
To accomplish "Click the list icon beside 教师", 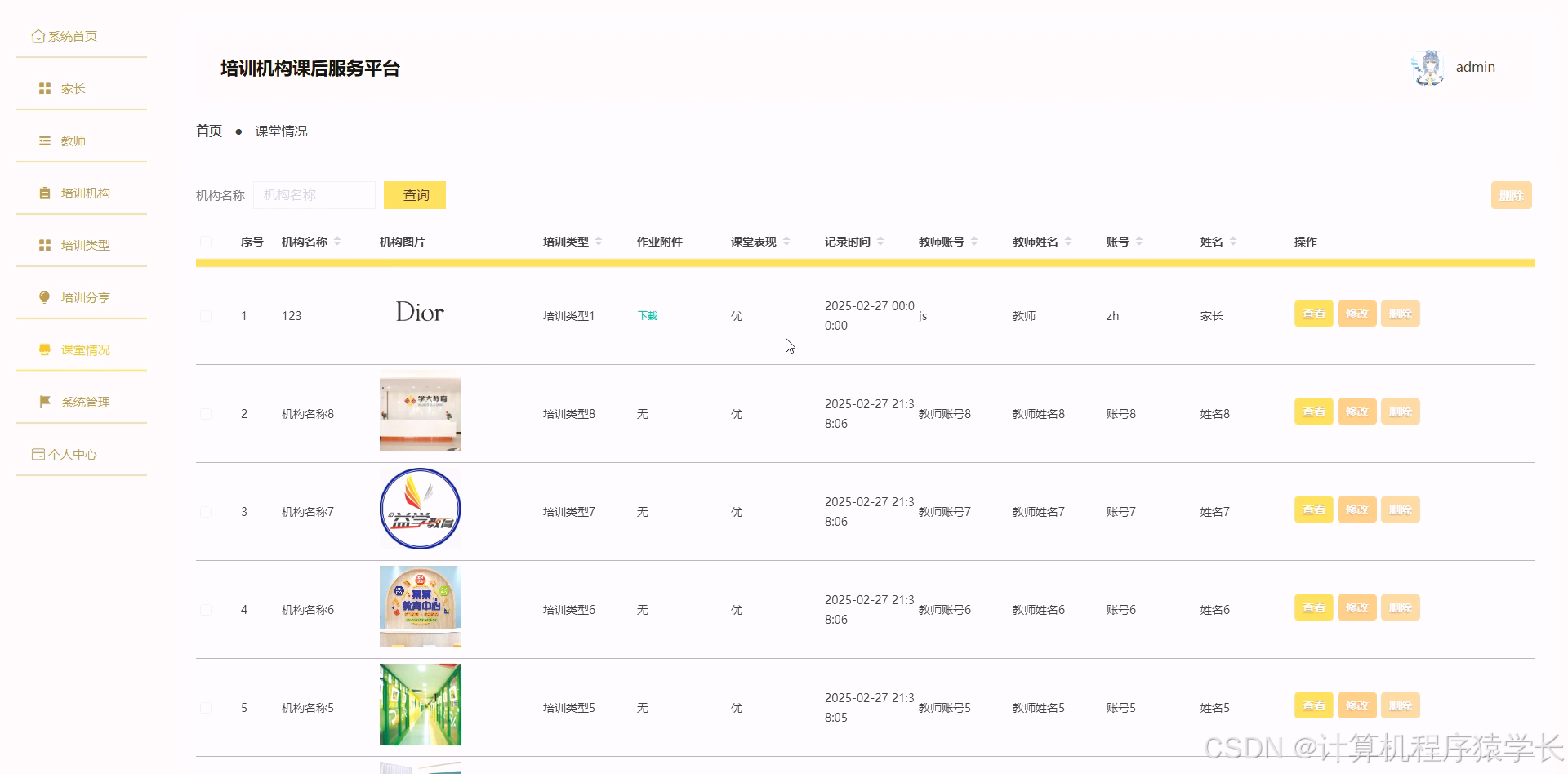I will 45,140.
